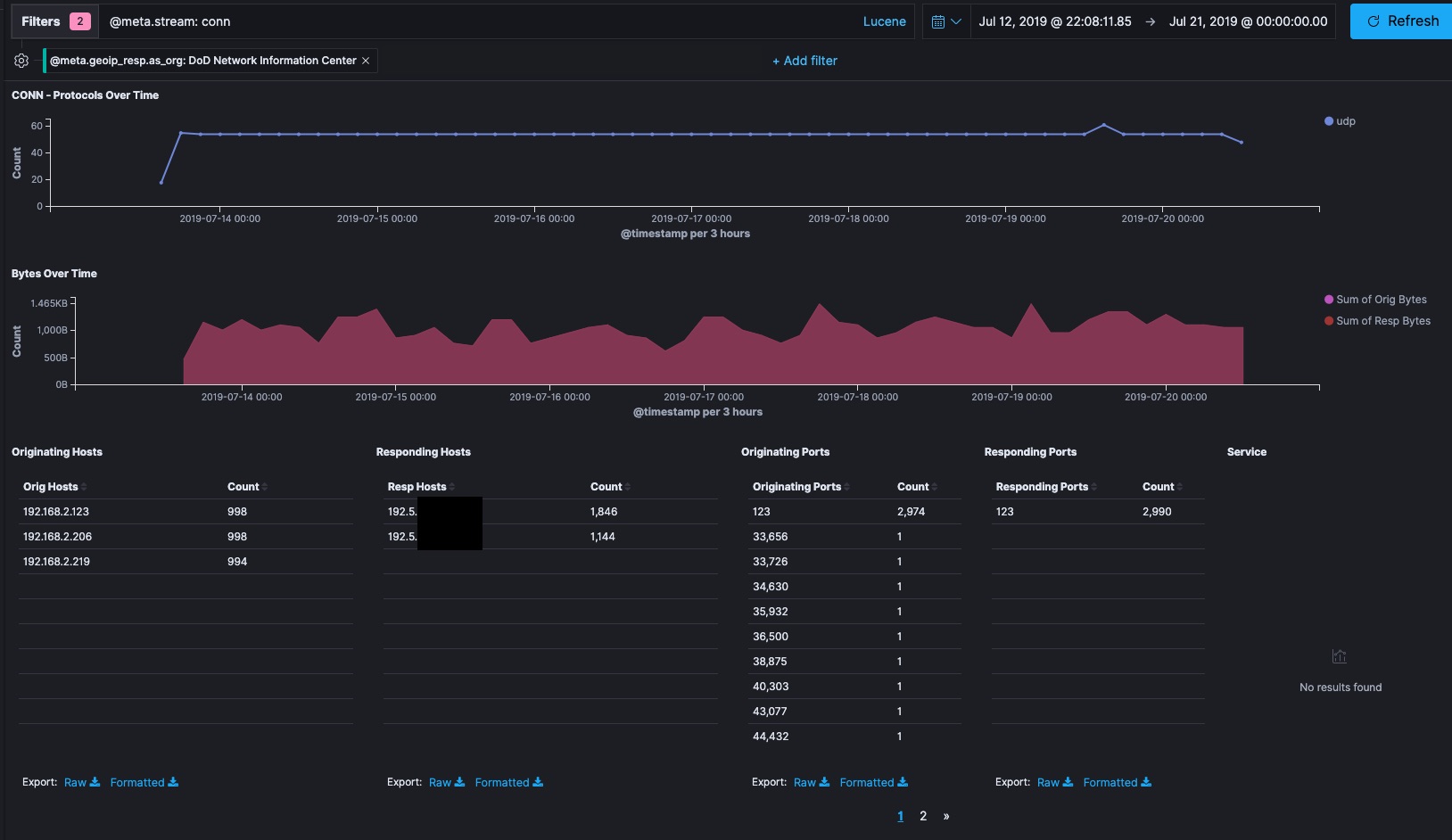Screen dimensions: 1452x840
Task: Toggle Sum of Orig Bytes legend dot
Action: click(x=1329, y=300)
